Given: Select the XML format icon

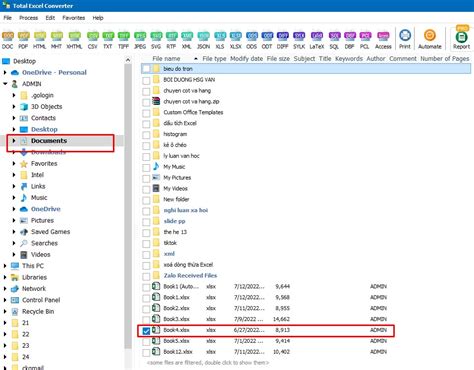Looking at the screenshot, I should coord(187,40).
